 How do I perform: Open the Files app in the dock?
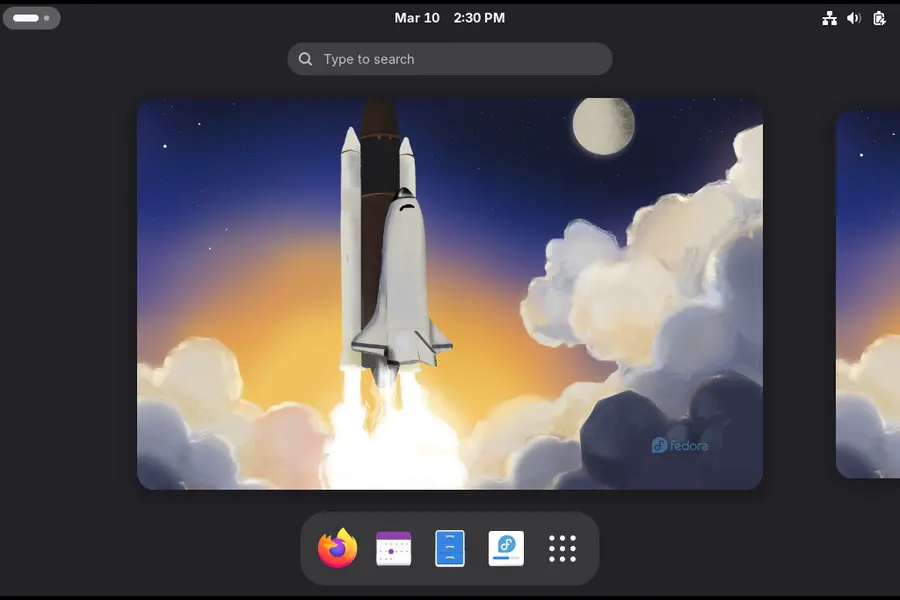click(449, 548)
